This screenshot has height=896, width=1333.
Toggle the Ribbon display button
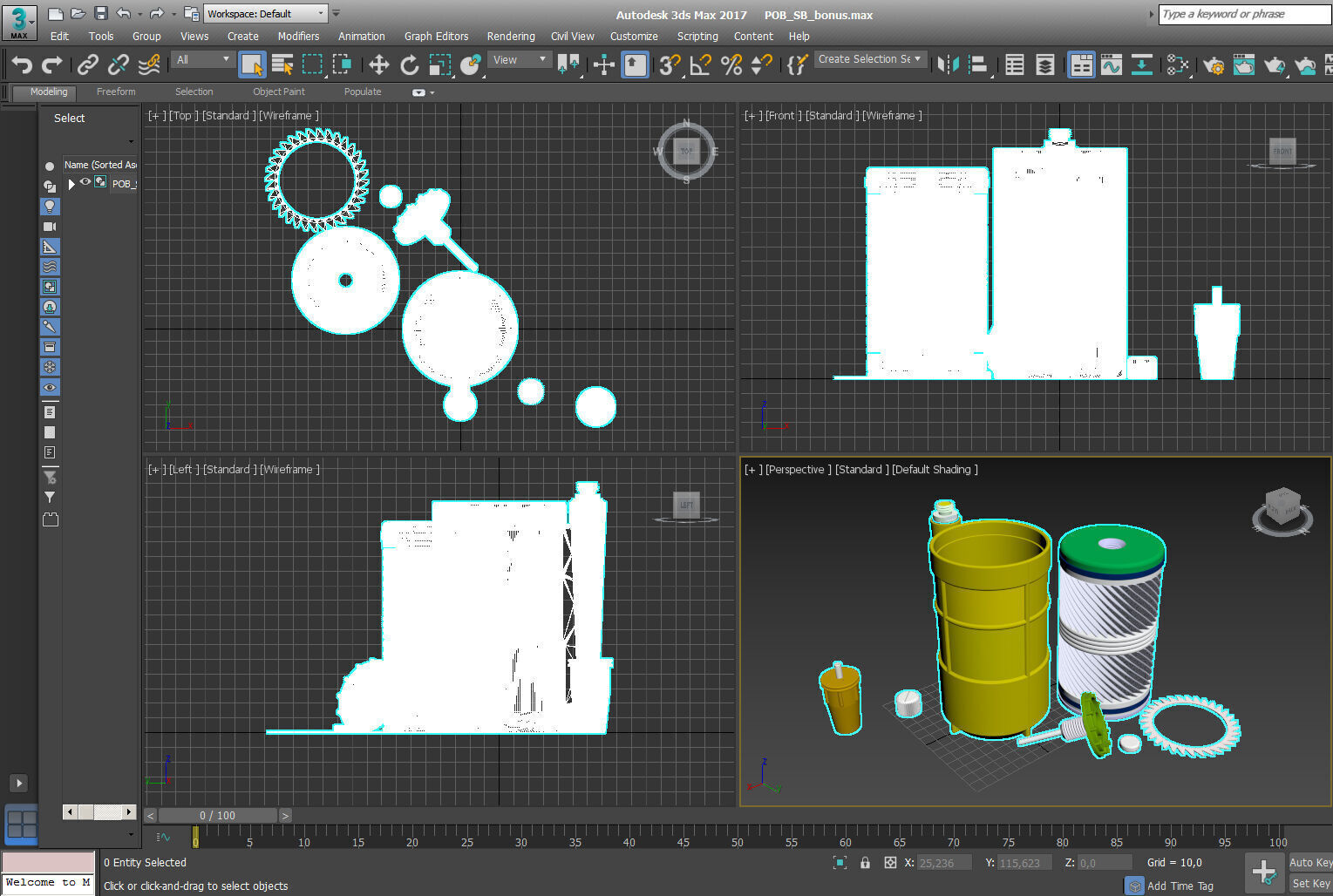click(1081, 64)
